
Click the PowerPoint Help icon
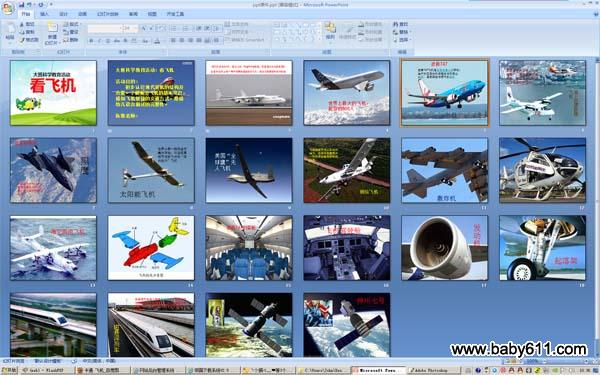pyautogui.click(x=596, y=14)
